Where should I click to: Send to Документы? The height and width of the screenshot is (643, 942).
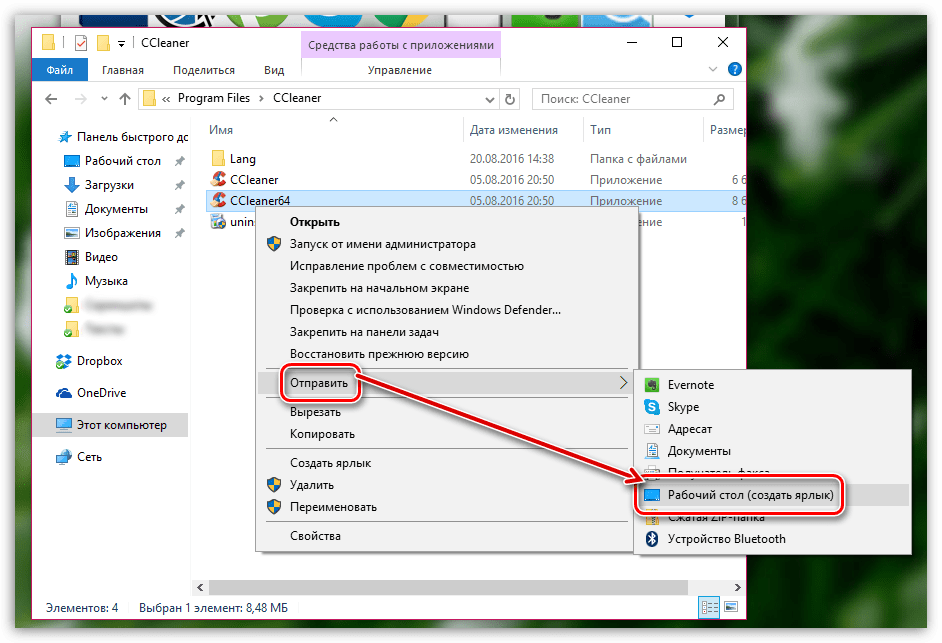coord(699,451)
